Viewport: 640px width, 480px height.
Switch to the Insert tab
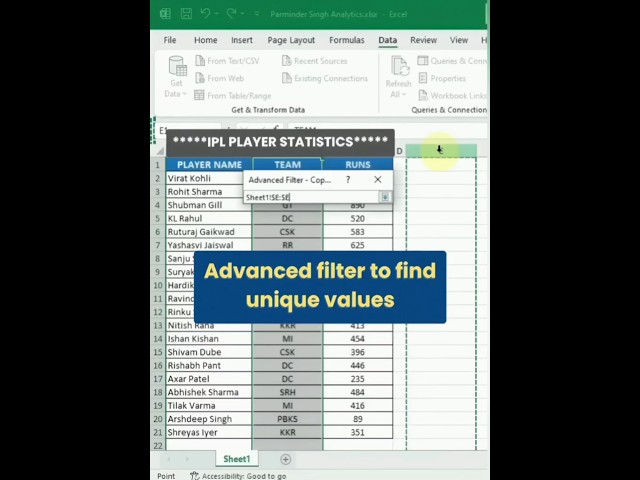coord(242,40)
